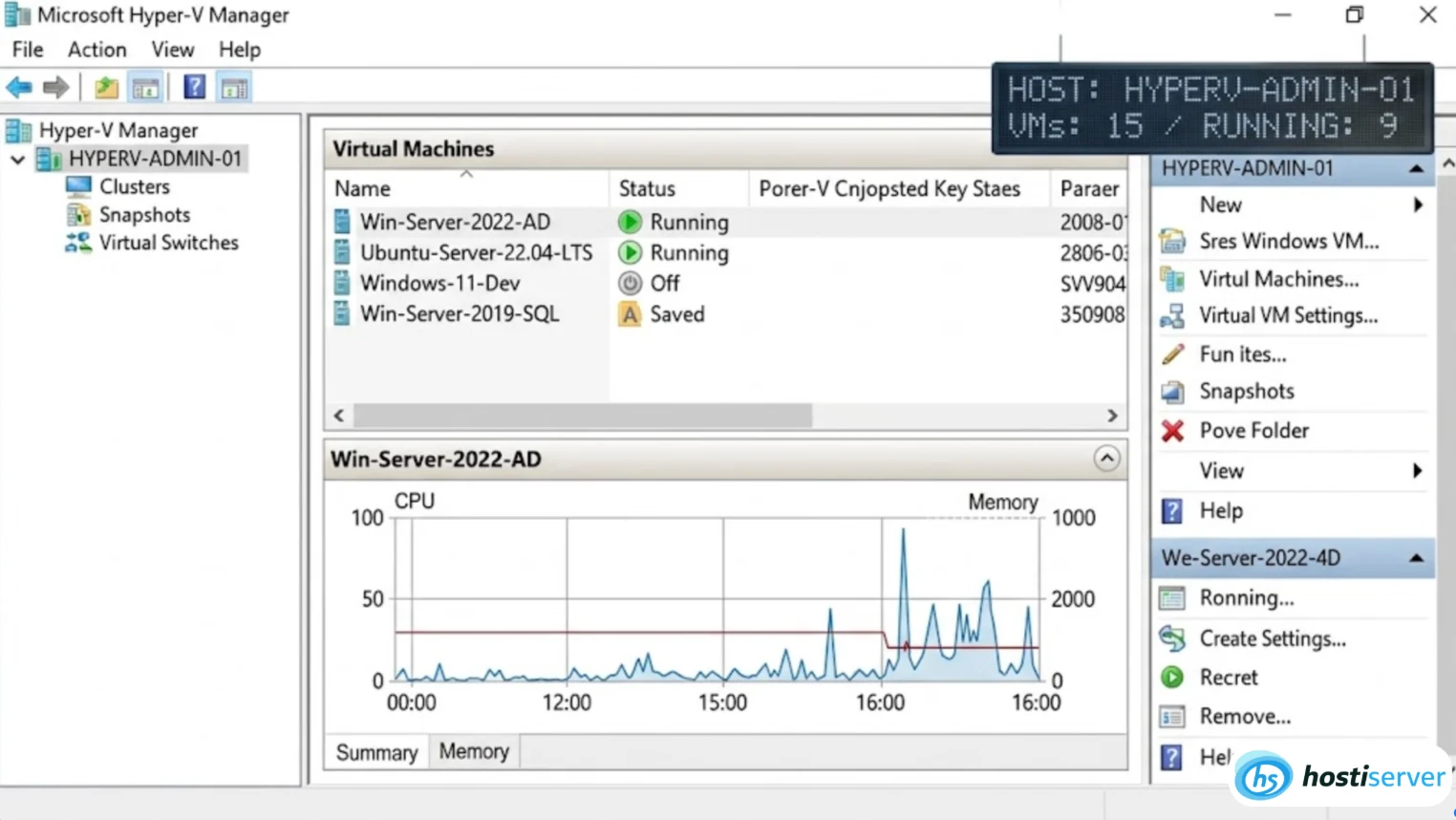The height and width of the screenshot is (820, 1456).
Task: Select the Win-Server-2022-AD virtual machine row
Action: tap(726, 223)
